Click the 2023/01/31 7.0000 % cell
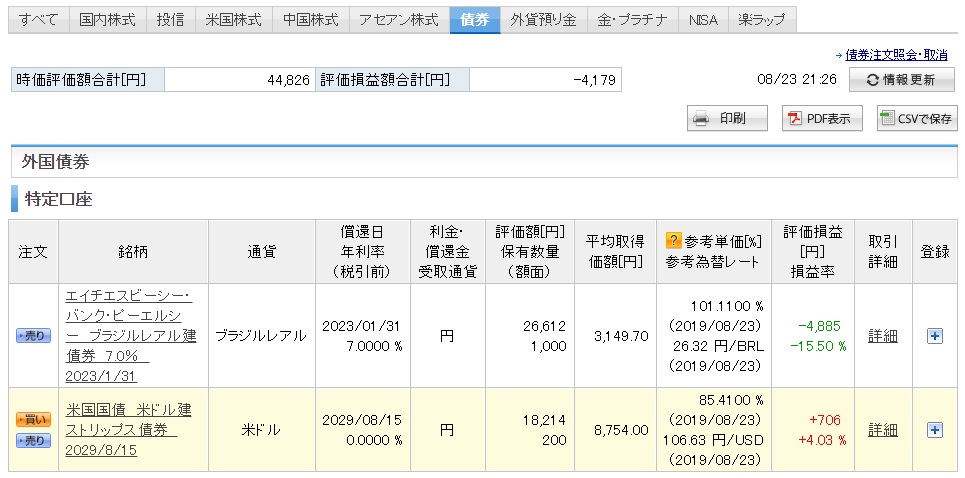The width and height of the screenshot is (965, 478). click(x=362, y=336)
